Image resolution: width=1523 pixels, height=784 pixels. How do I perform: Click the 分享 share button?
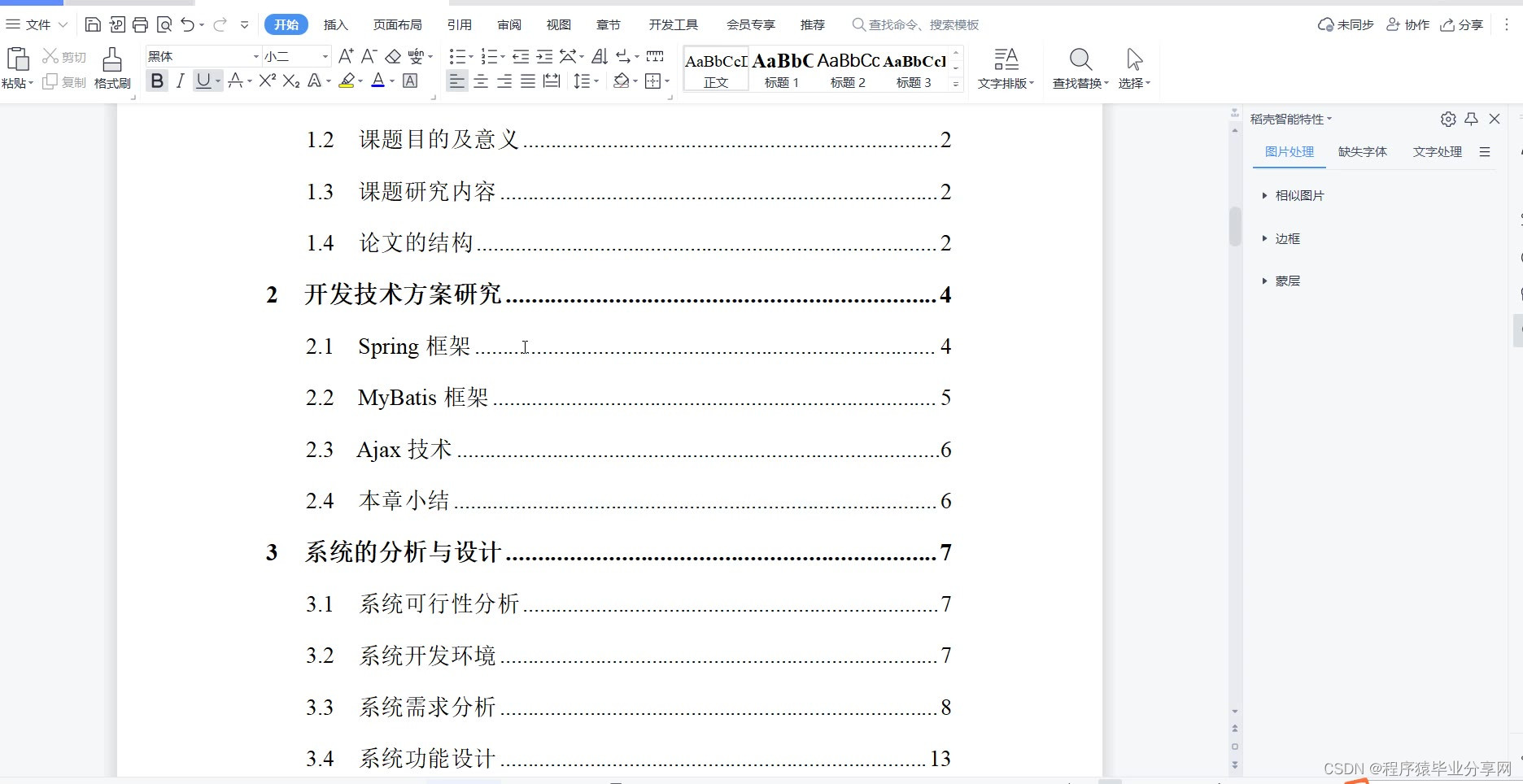click(x=1462, y=25)
